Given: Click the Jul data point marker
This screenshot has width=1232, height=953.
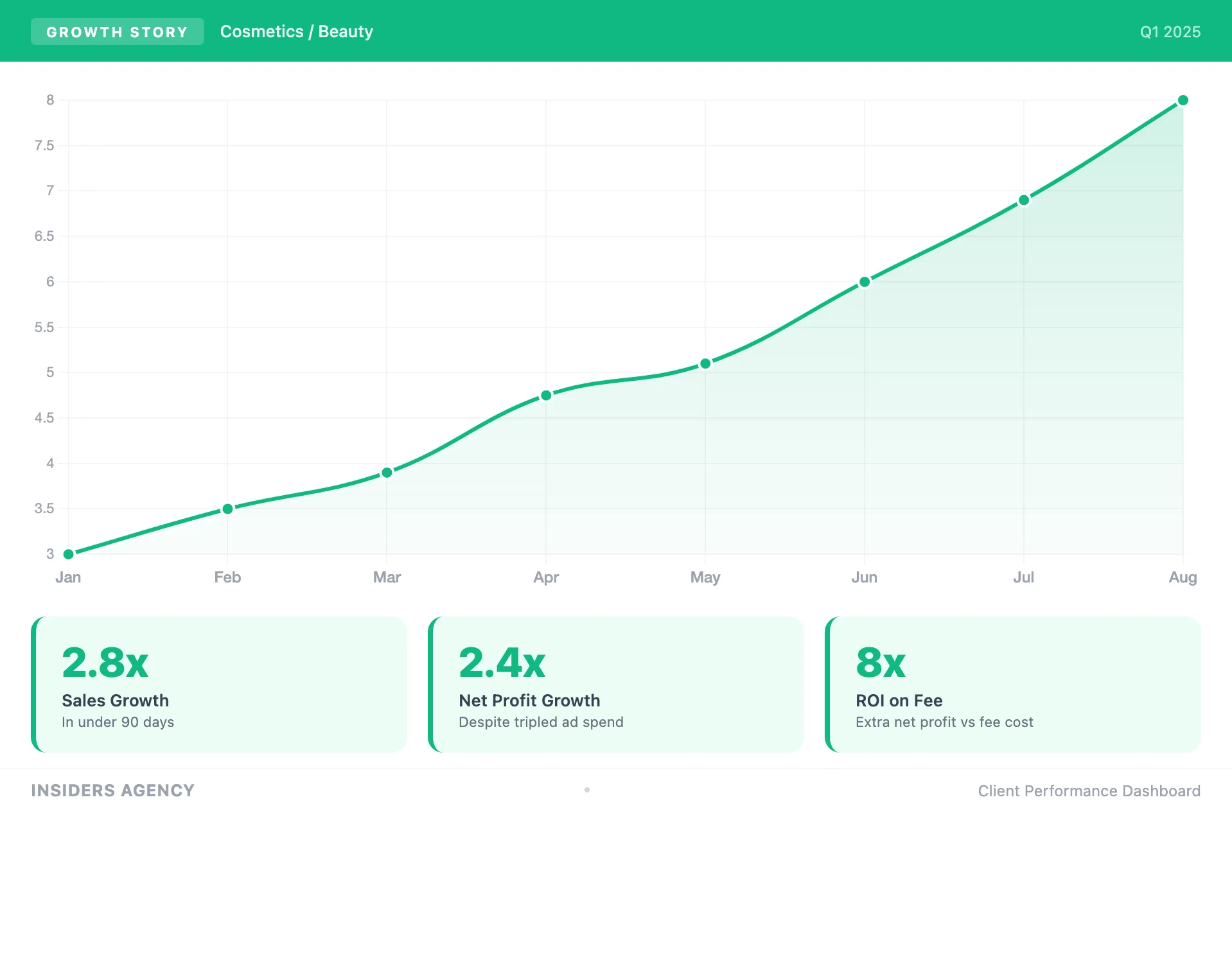Looking at the screenshot, I should pyautogui.click(x=1024, y=200).
